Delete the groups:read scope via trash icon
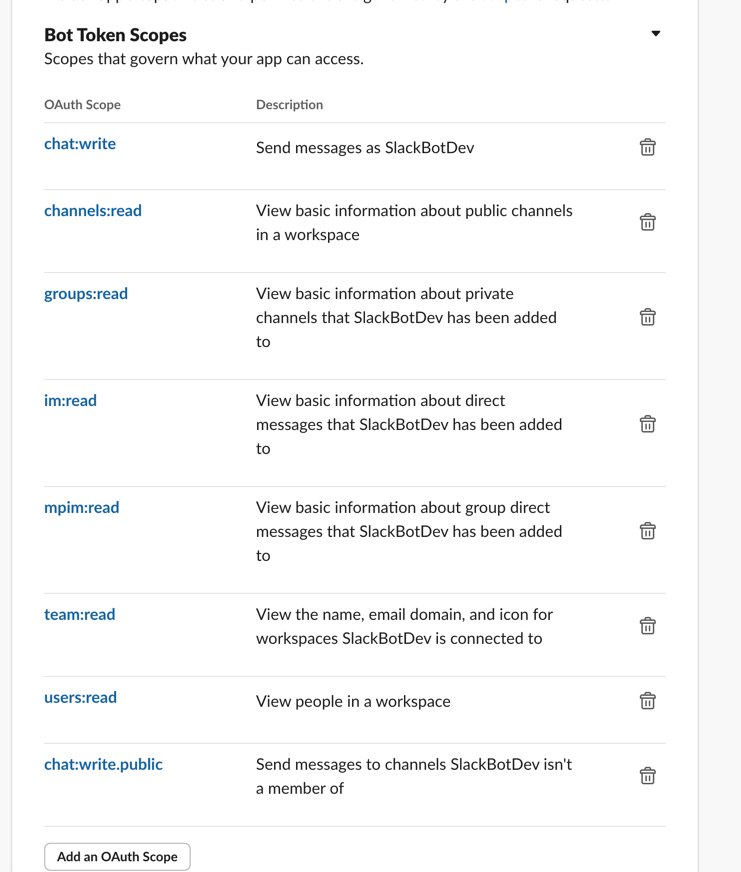The image size is (741, 872). 647,316
